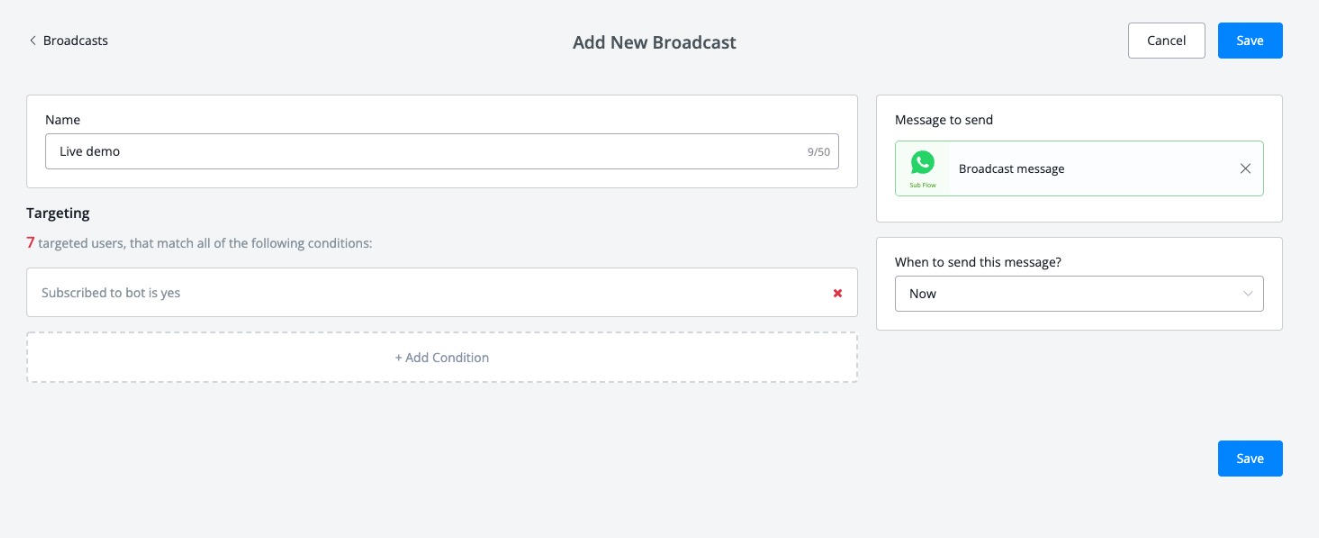
Task: Click the 9/50 character counter
Action: point(818,153)
